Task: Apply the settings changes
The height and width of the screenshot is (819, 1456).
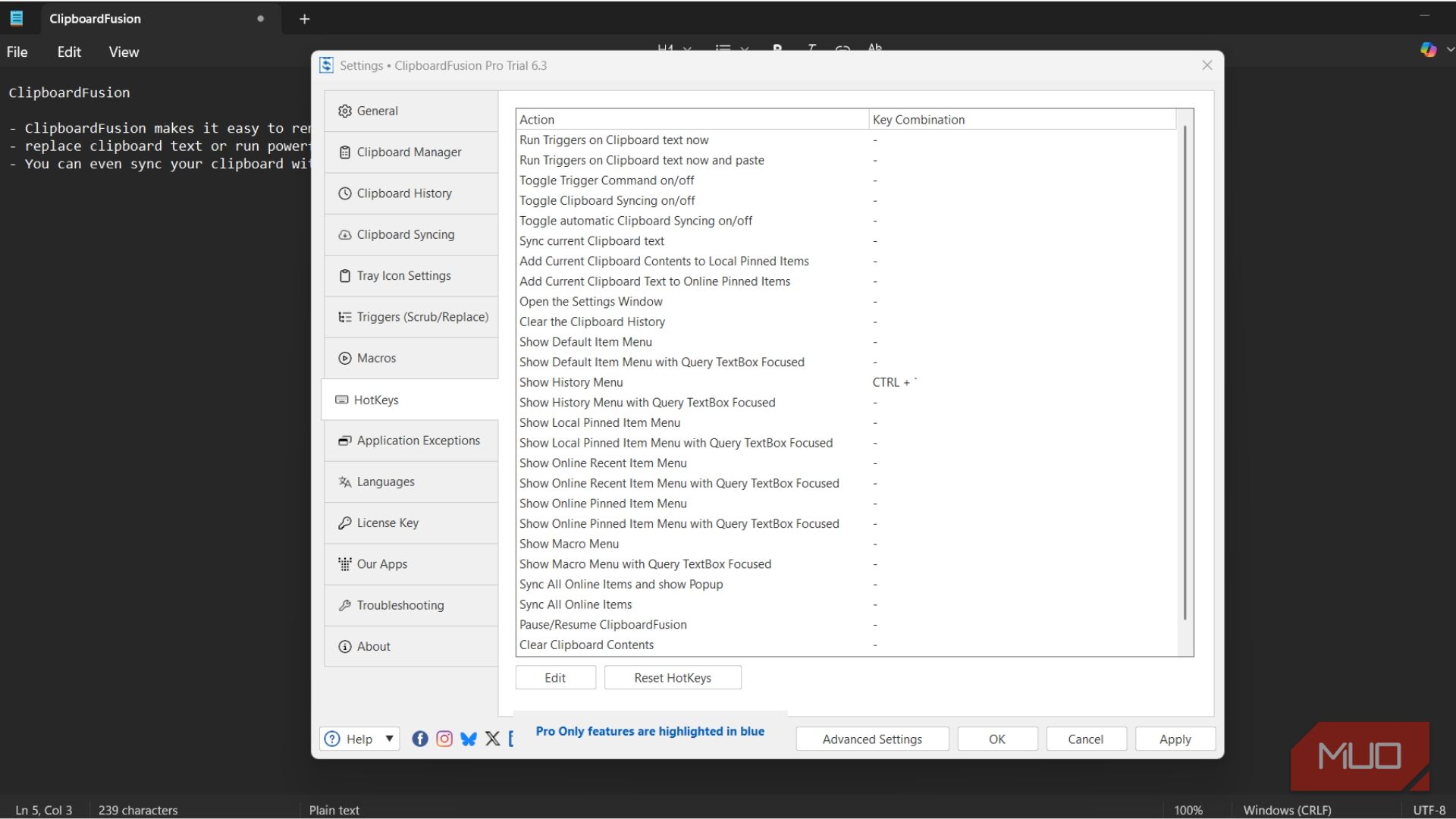Action: click(1175, 739)
